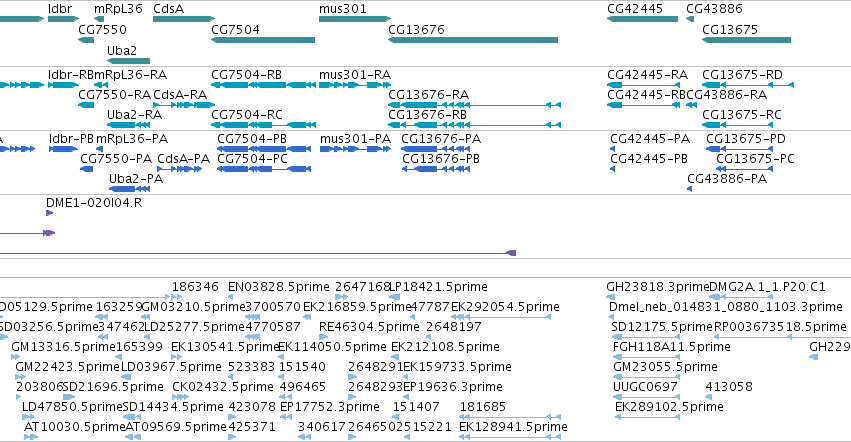Click the LD03967.5prime EST label
851x442 pixels.
click(171, 367)
